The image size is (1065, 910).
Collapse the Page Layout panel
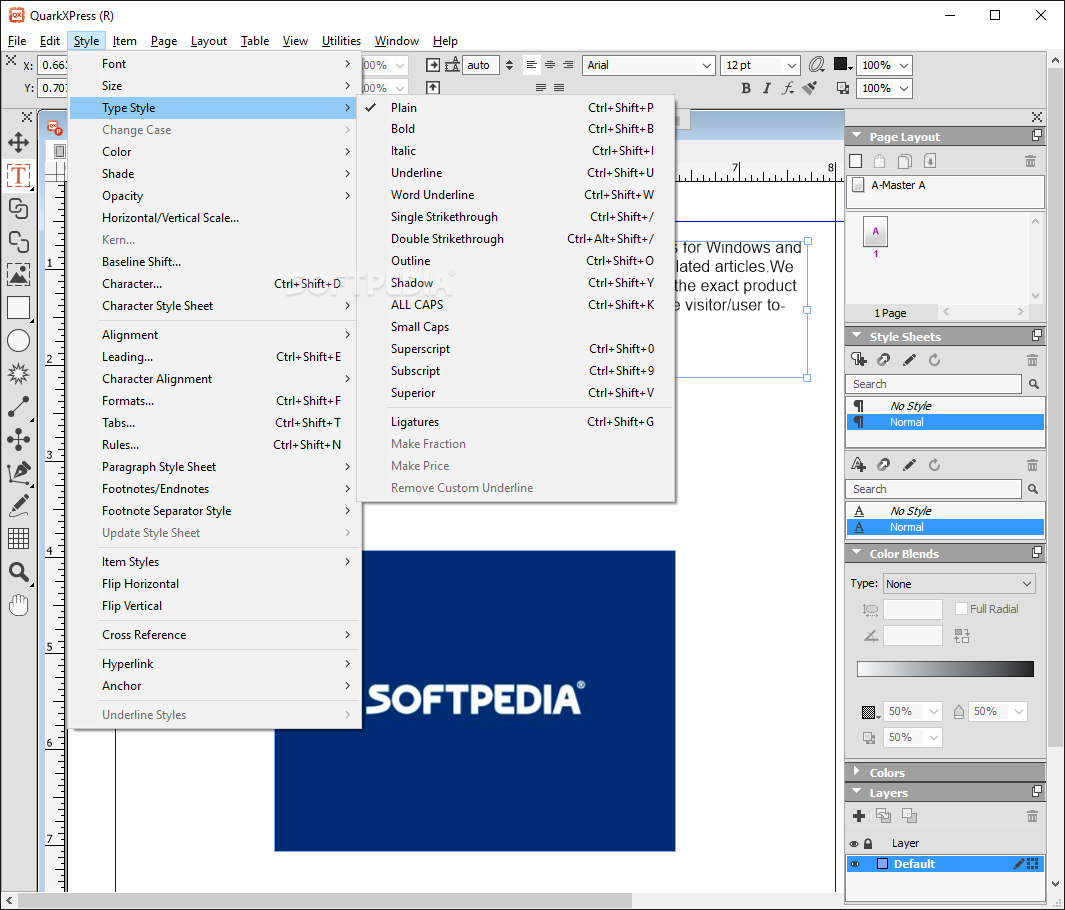click(856, 136)
